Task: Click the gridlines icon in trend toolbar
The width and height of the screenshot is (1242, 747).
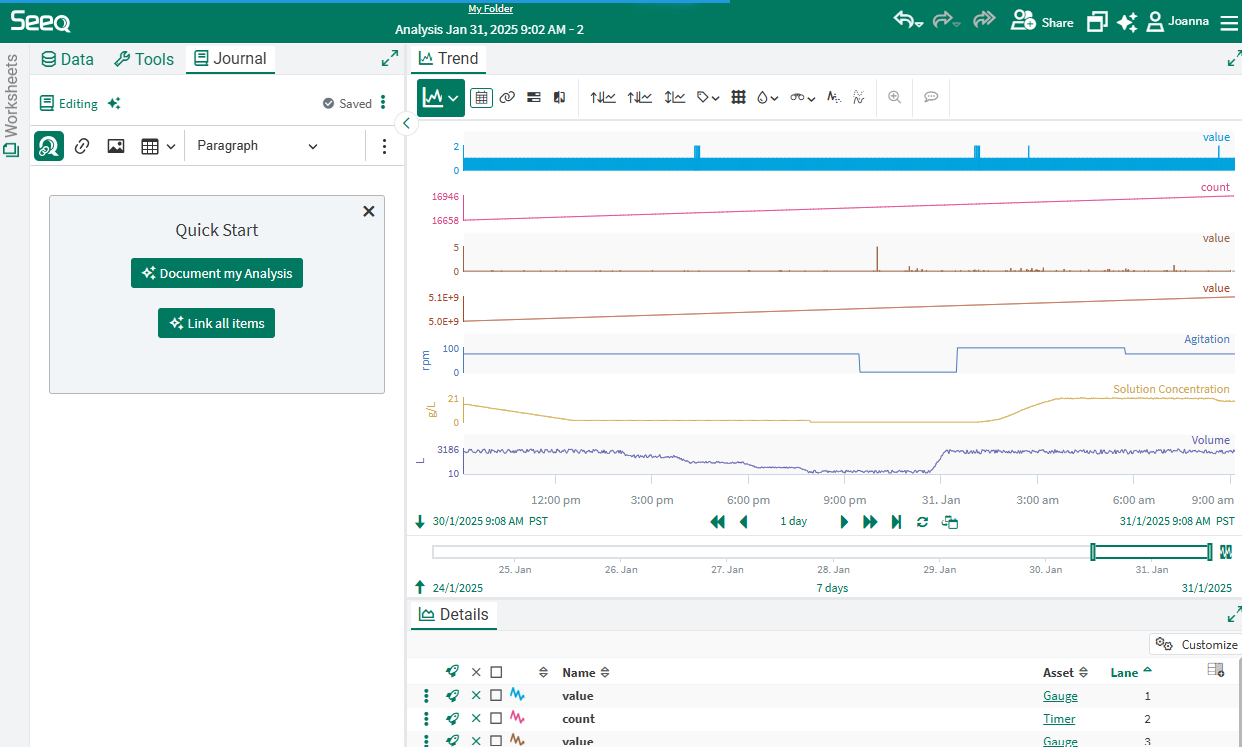Action: click(x=739, y=98)
